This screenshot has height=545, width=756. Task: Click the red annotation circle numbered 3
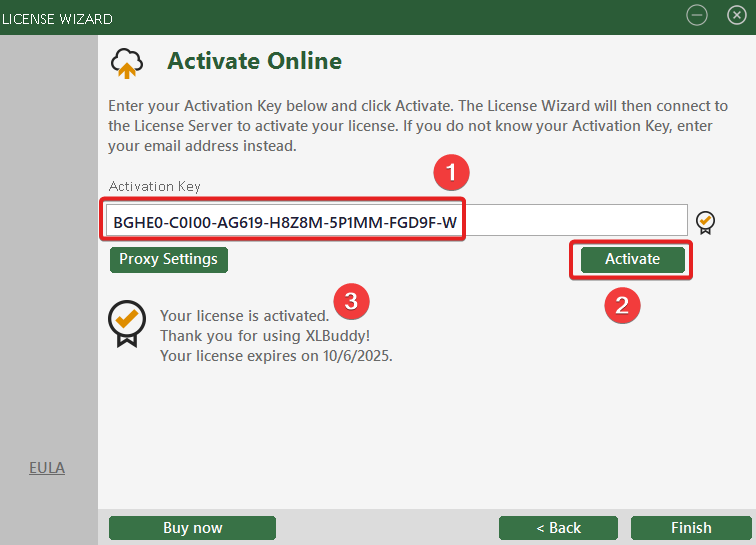(351, 299)
